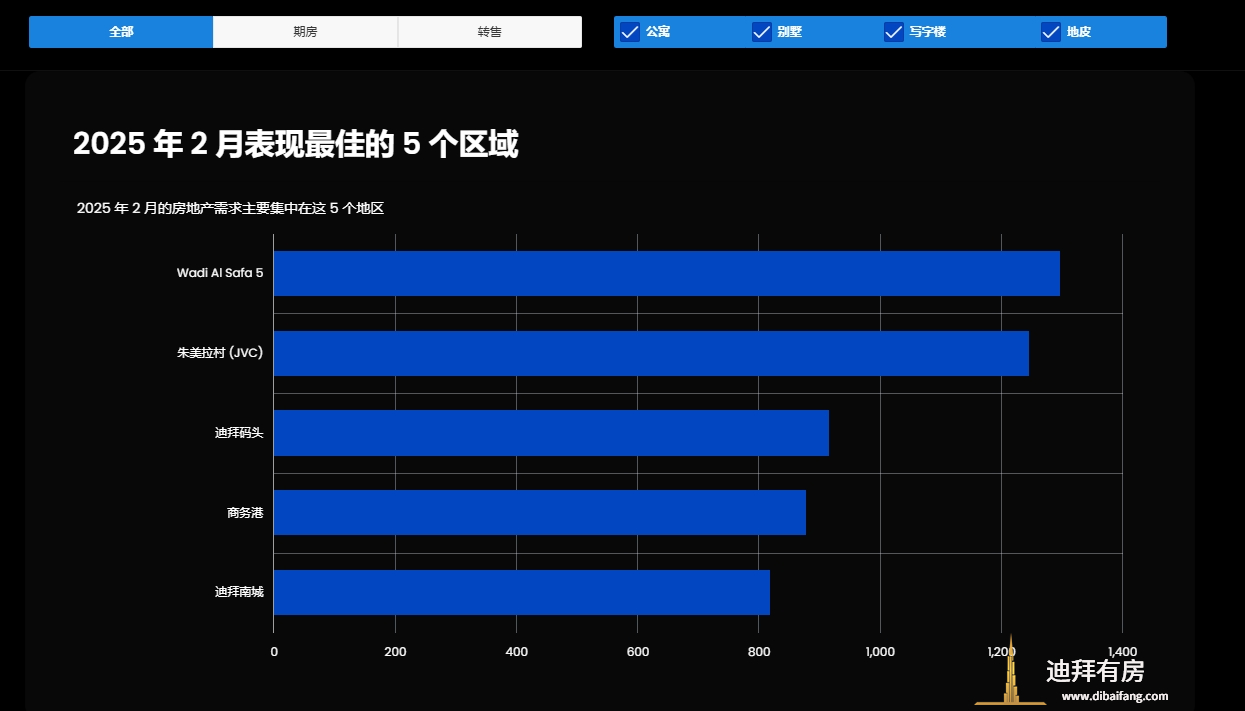The image size is (1245, 711).
Task: Uncheck the 别墅 checkbox
Action: [x=762, y=32]
